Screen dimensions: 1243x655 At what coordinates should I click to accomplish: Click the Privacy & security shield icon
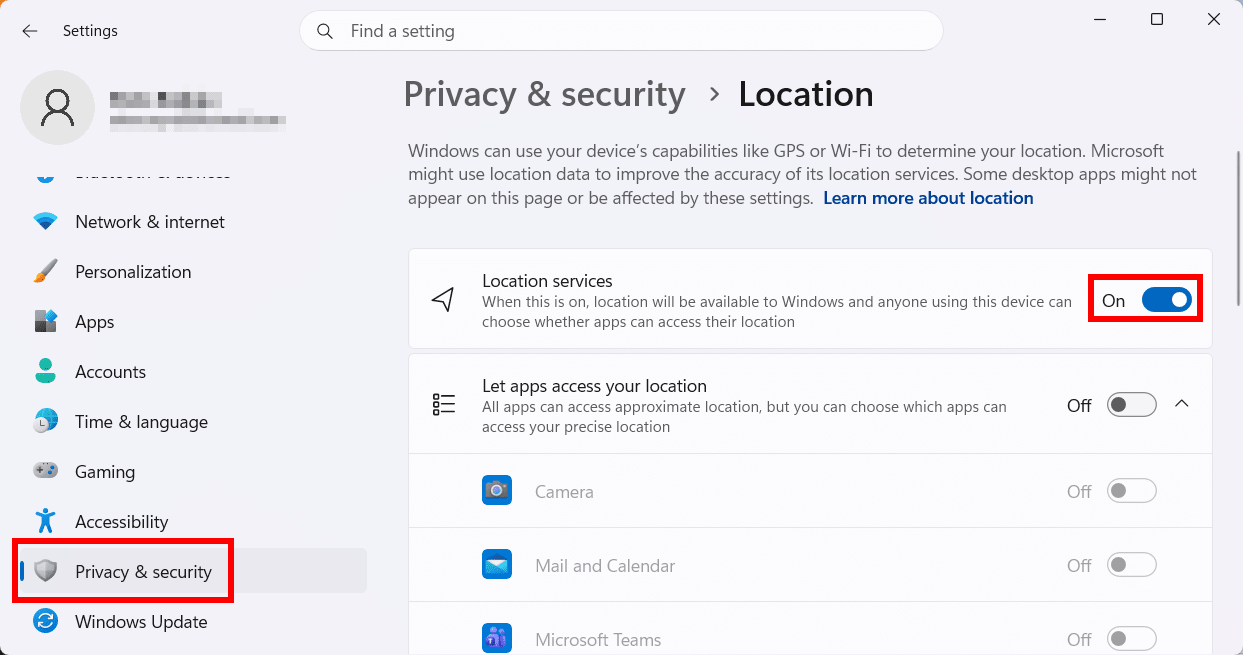pos(45,572)
